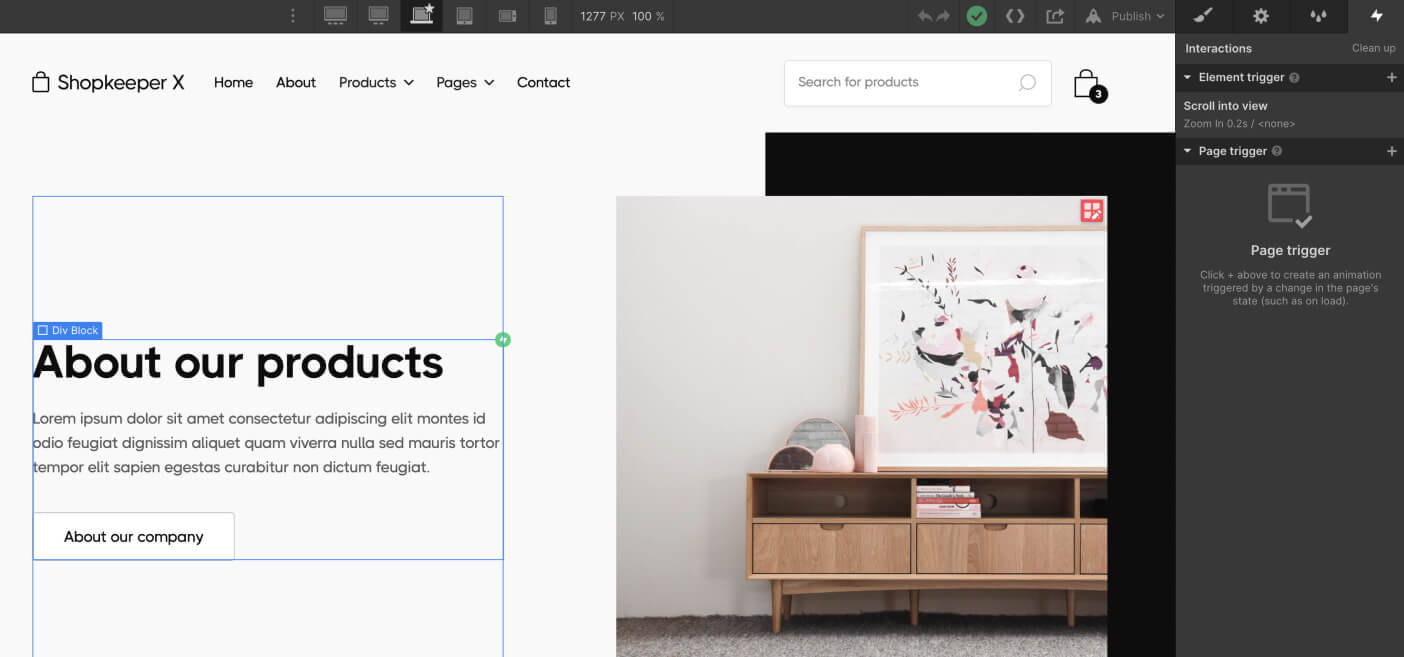Open the Style Manager droplets panel
This screenshot has height=657, width=1404.
pos(1318,15)
